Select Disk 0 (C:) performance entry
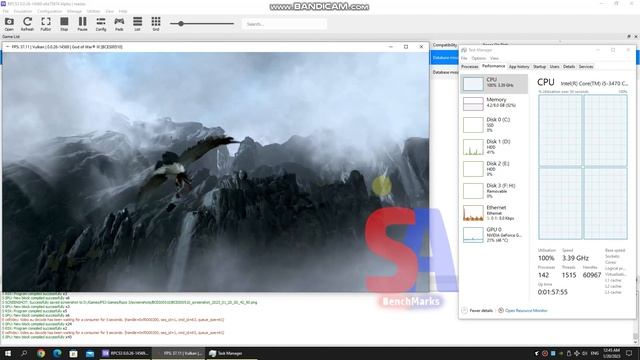 [x=494, y=124]
